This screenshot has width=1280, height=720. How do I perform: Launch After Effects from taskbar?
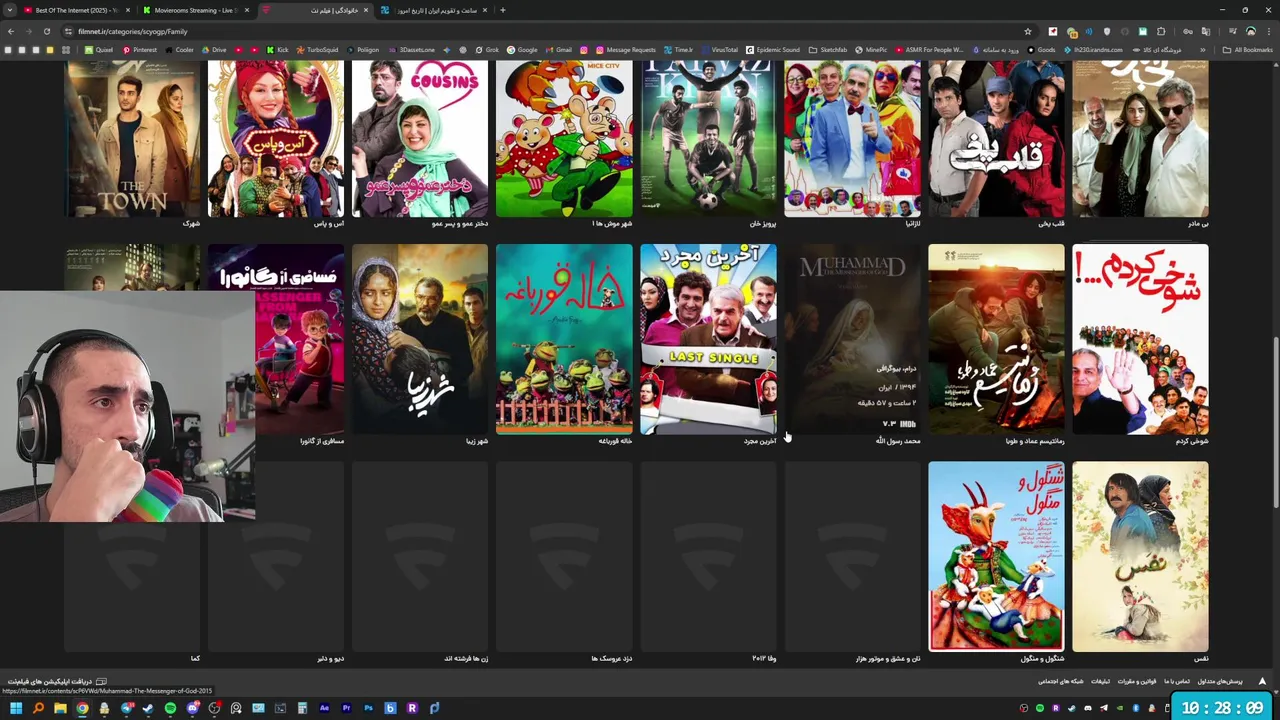click(x=324, y=708)
